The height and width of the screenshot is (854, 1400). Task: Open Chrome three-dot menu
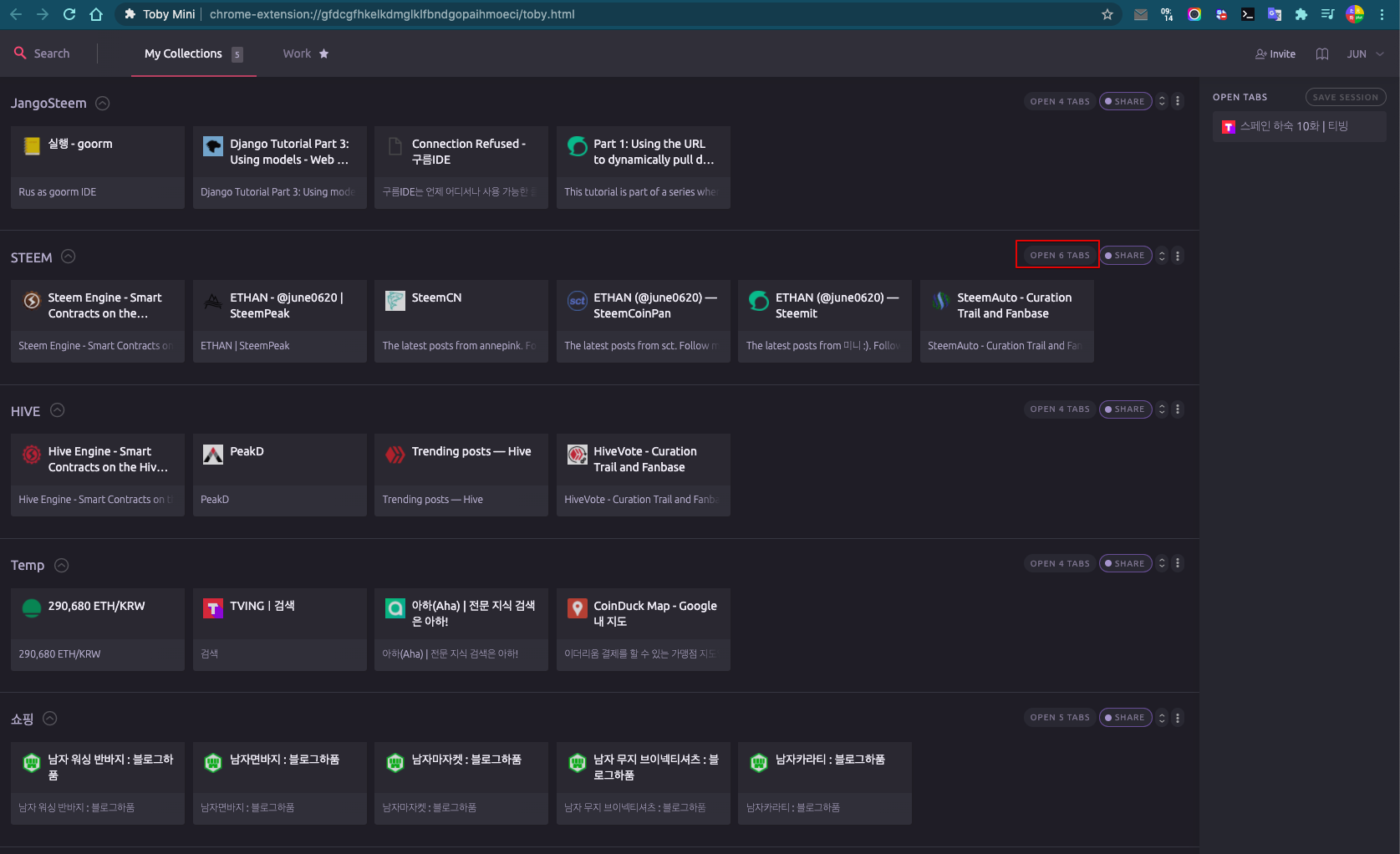click(x=1382, y=14)
